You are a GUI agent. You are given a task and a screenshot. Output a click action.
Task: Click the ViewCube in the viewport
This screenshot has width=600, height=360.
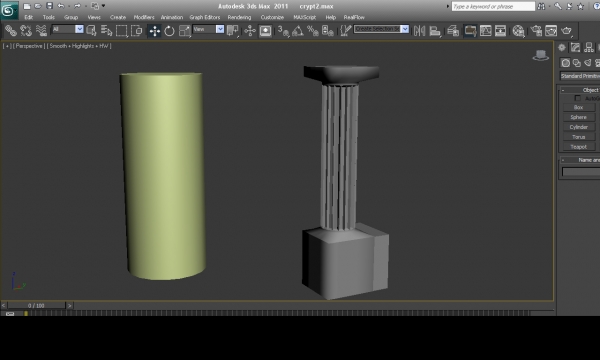tap(541, 55)
